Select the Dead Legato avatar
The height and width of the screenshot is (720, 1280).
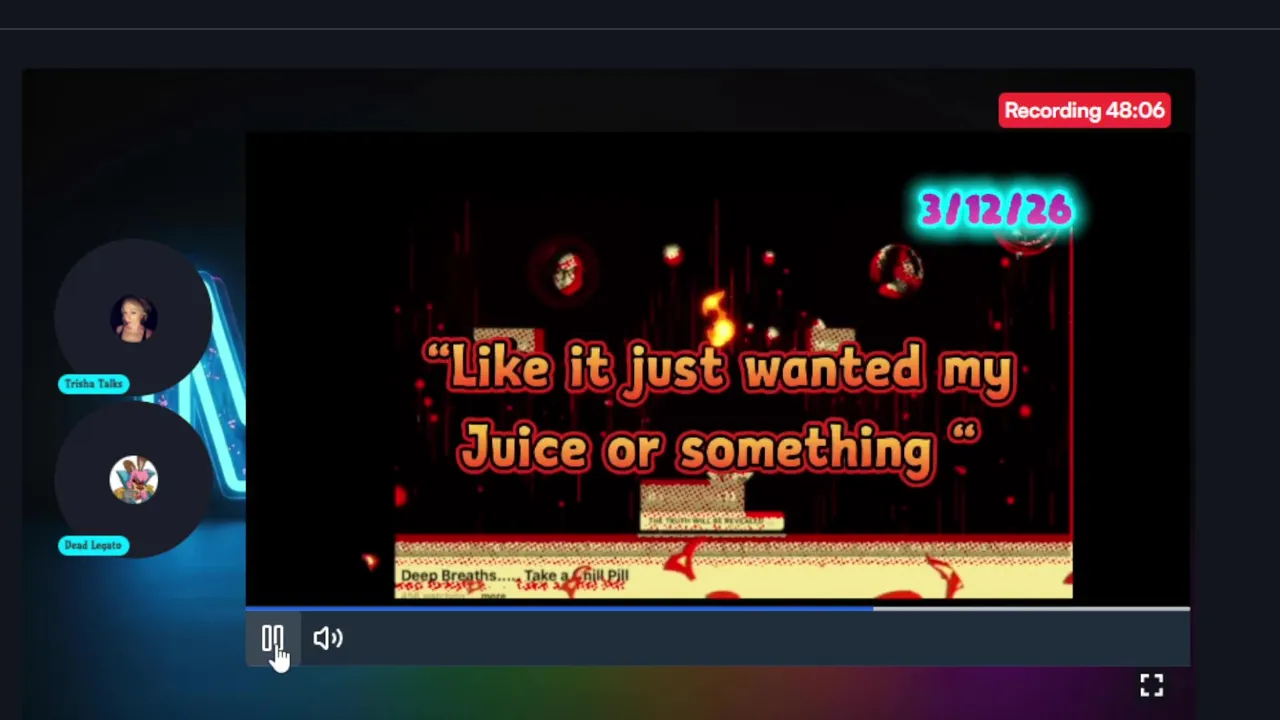pos(133,480)
